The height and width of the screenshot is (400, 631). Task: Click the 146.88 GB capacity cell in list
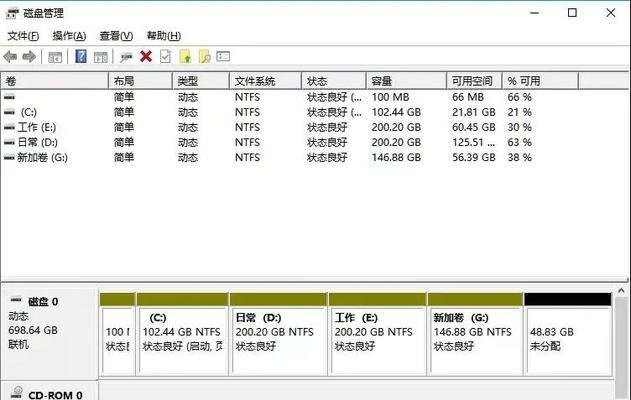pyautogui.click(x=396, y=157)
